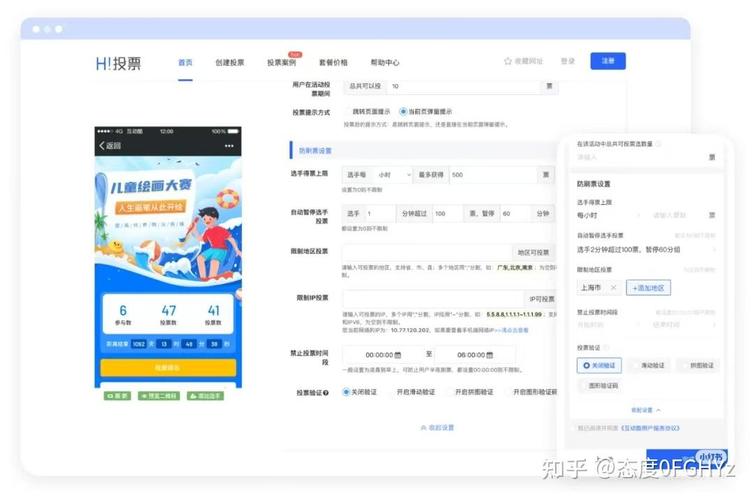Click the yellow button in phone preview
755x500 pixels.
point(168,368)
